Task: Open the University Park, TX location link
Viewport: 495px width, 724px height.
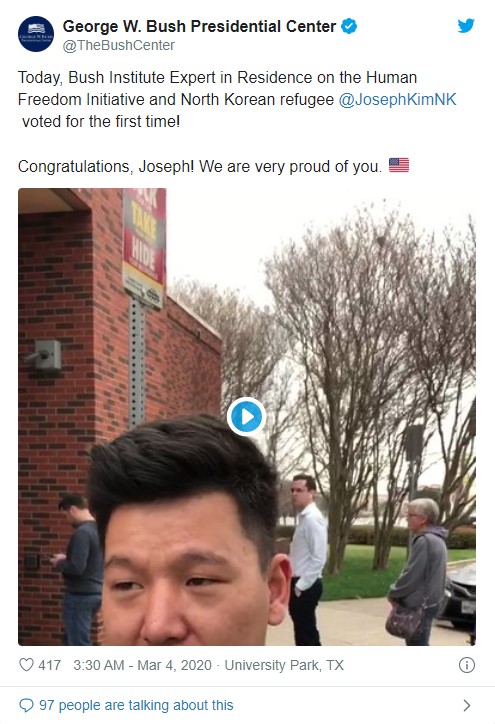Action: [x=284, y=665]
